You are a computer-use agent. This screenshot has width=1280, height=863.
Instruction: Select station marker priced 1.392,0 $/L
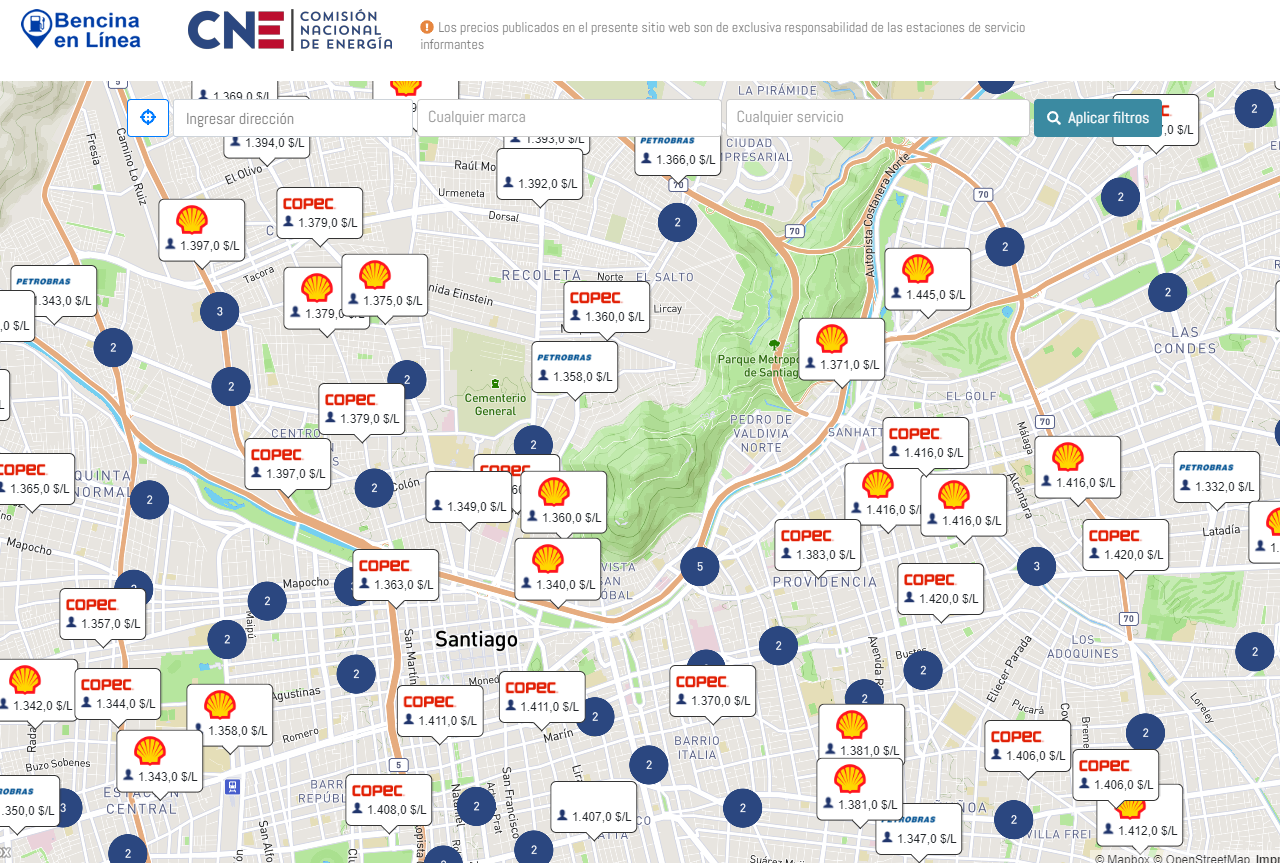(540, 174)
